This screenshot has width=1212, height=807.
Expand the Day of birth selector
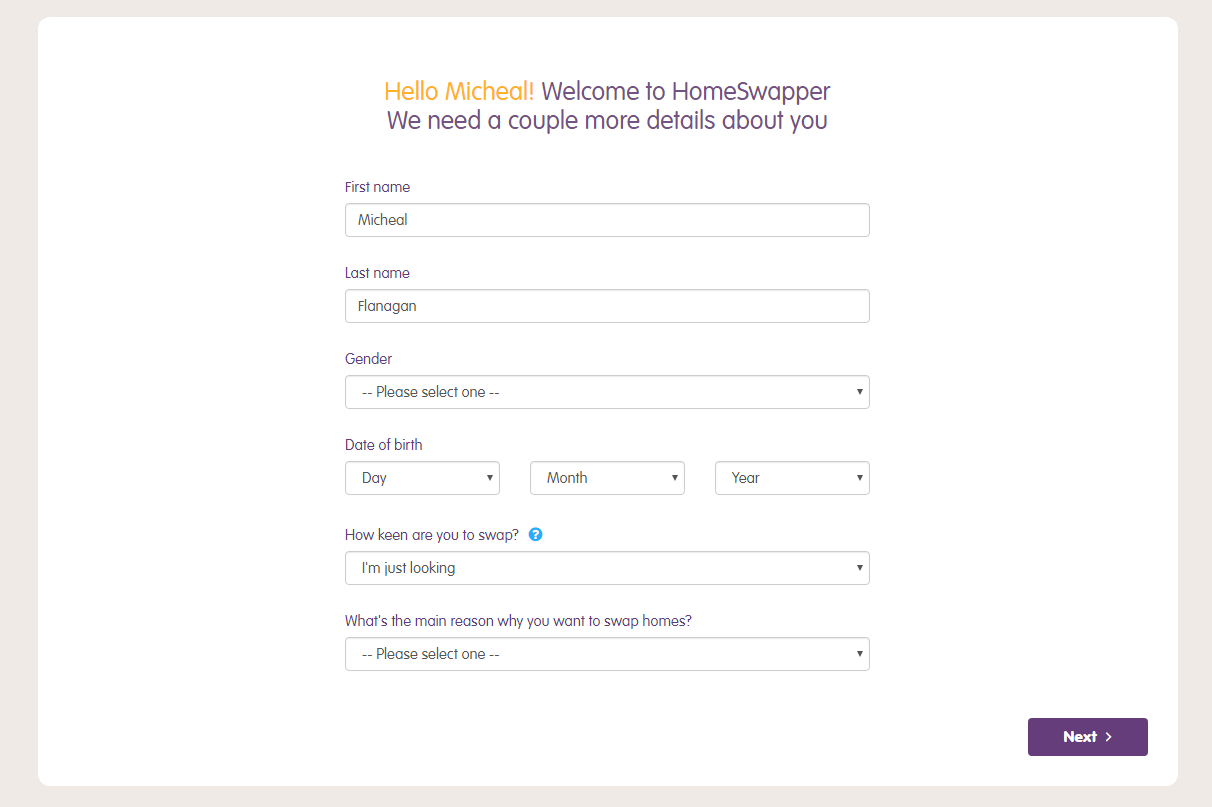click(422, 478)
